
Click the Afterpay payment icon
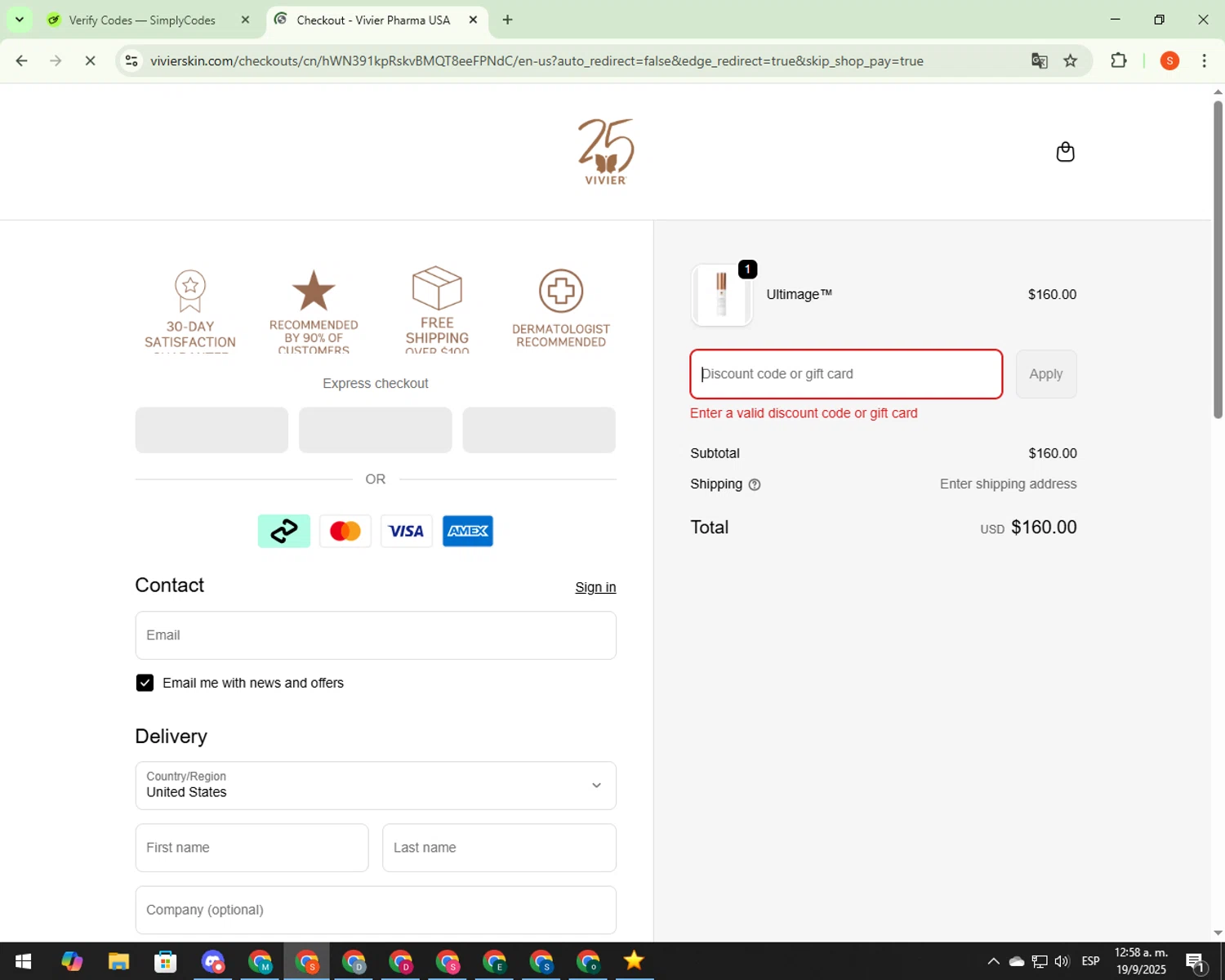[x=284, y=531]
